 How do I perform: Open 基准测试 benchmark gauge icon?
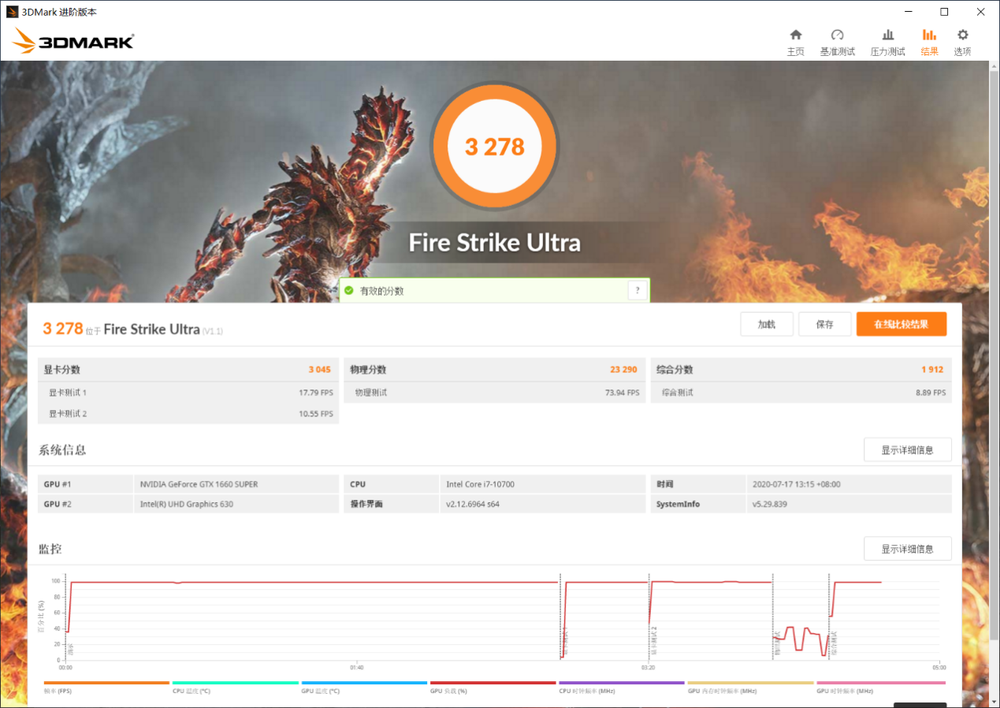click(x=837, y=42)
